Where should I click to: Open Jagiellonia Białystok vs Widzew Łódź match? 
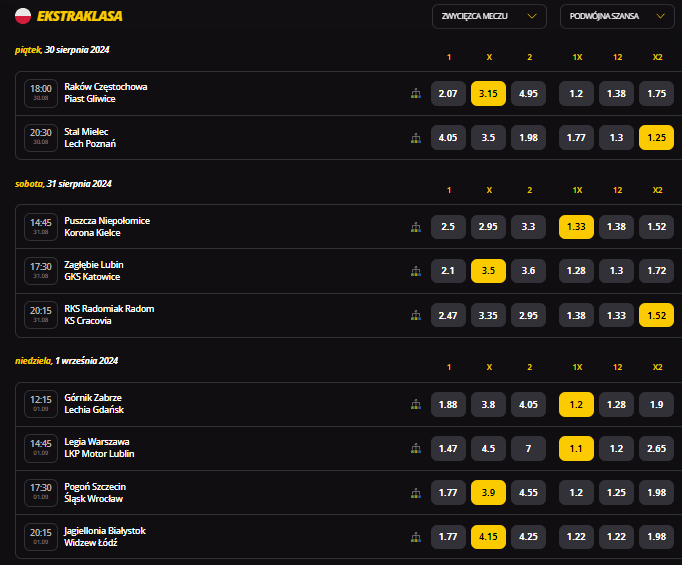(x=105, y=537)
